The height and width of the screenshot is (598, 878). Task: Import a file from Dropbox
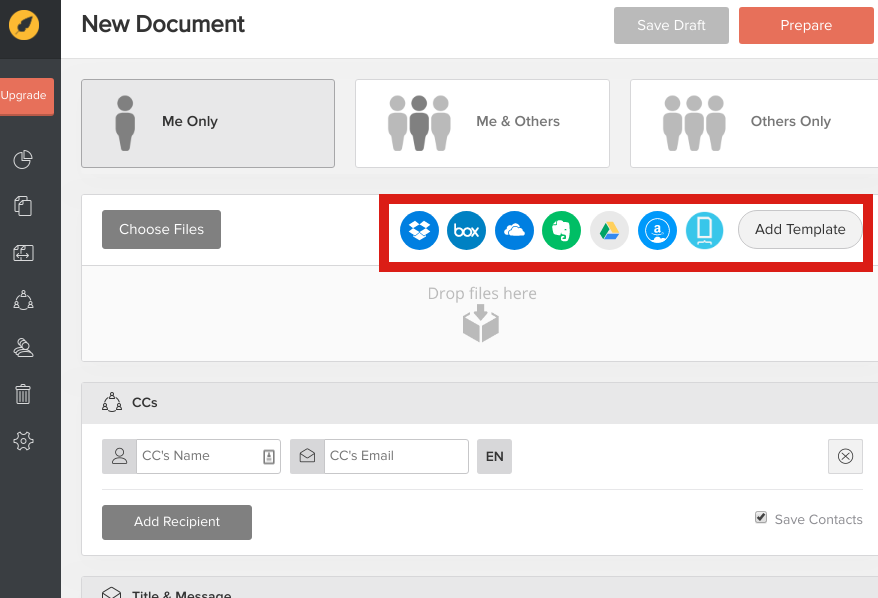point(419,230)
